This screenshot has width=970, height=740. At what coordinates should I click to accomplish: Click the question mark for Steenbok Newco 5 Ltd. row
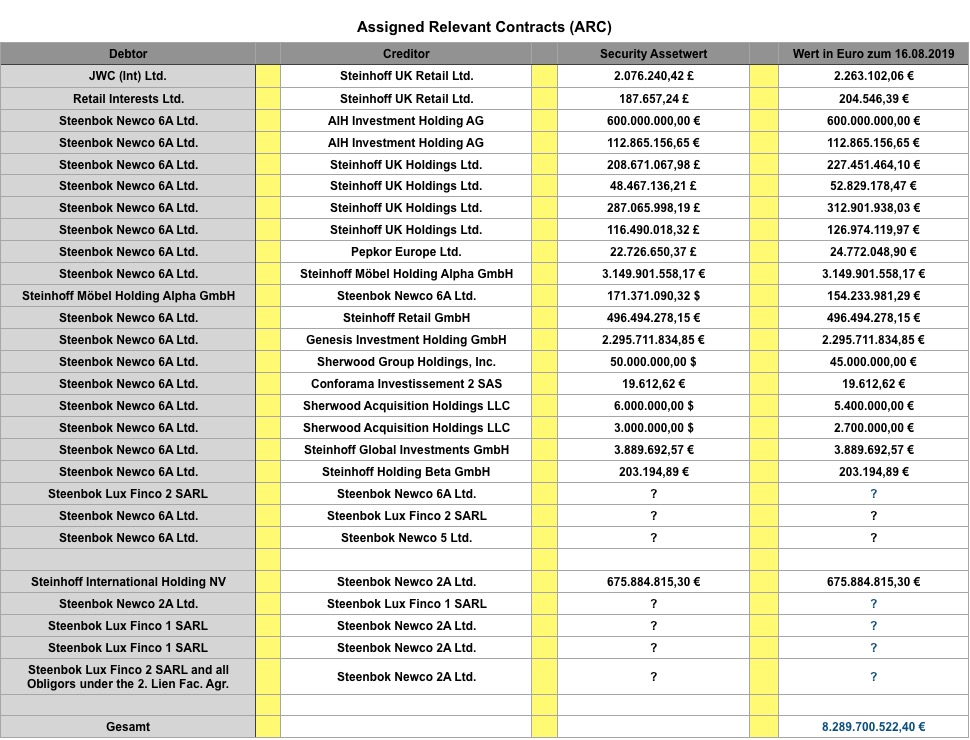pos(653,538)
